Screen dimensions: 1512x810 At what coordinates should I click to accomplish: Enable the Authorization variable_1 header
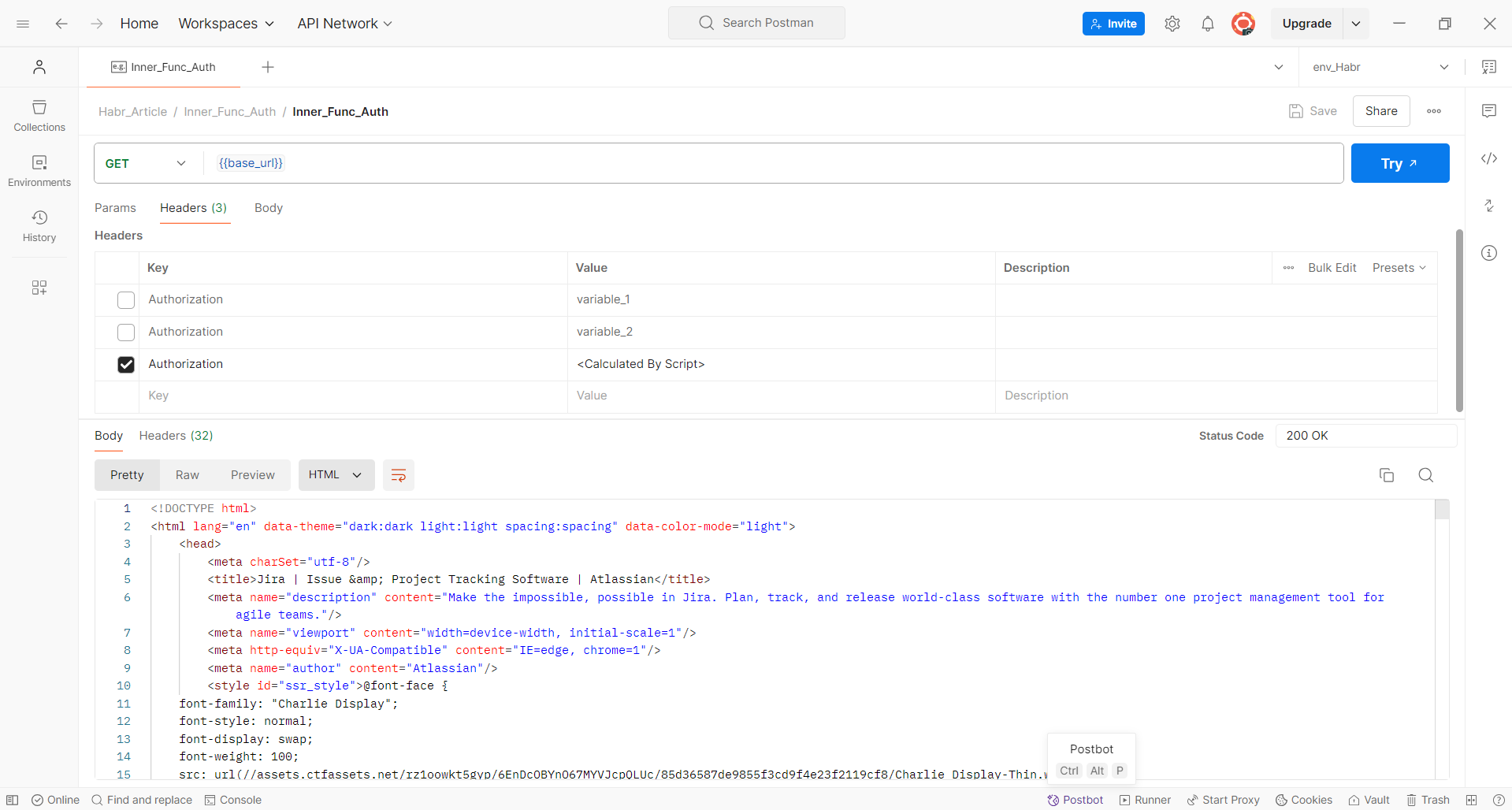(126, 300)
